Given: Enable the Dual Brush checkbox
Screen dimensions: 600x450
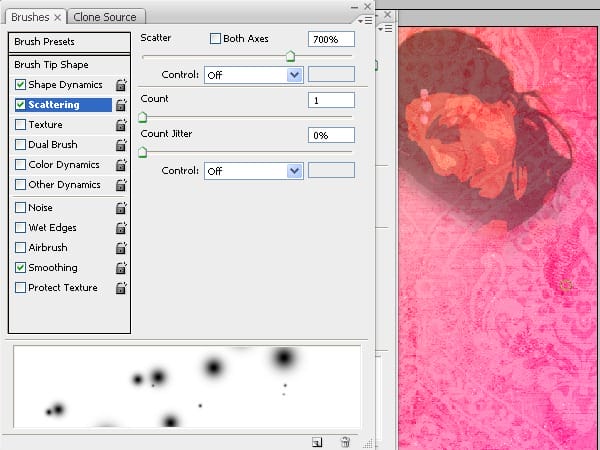Looking at the screenshot, I should tap(20, 145).
